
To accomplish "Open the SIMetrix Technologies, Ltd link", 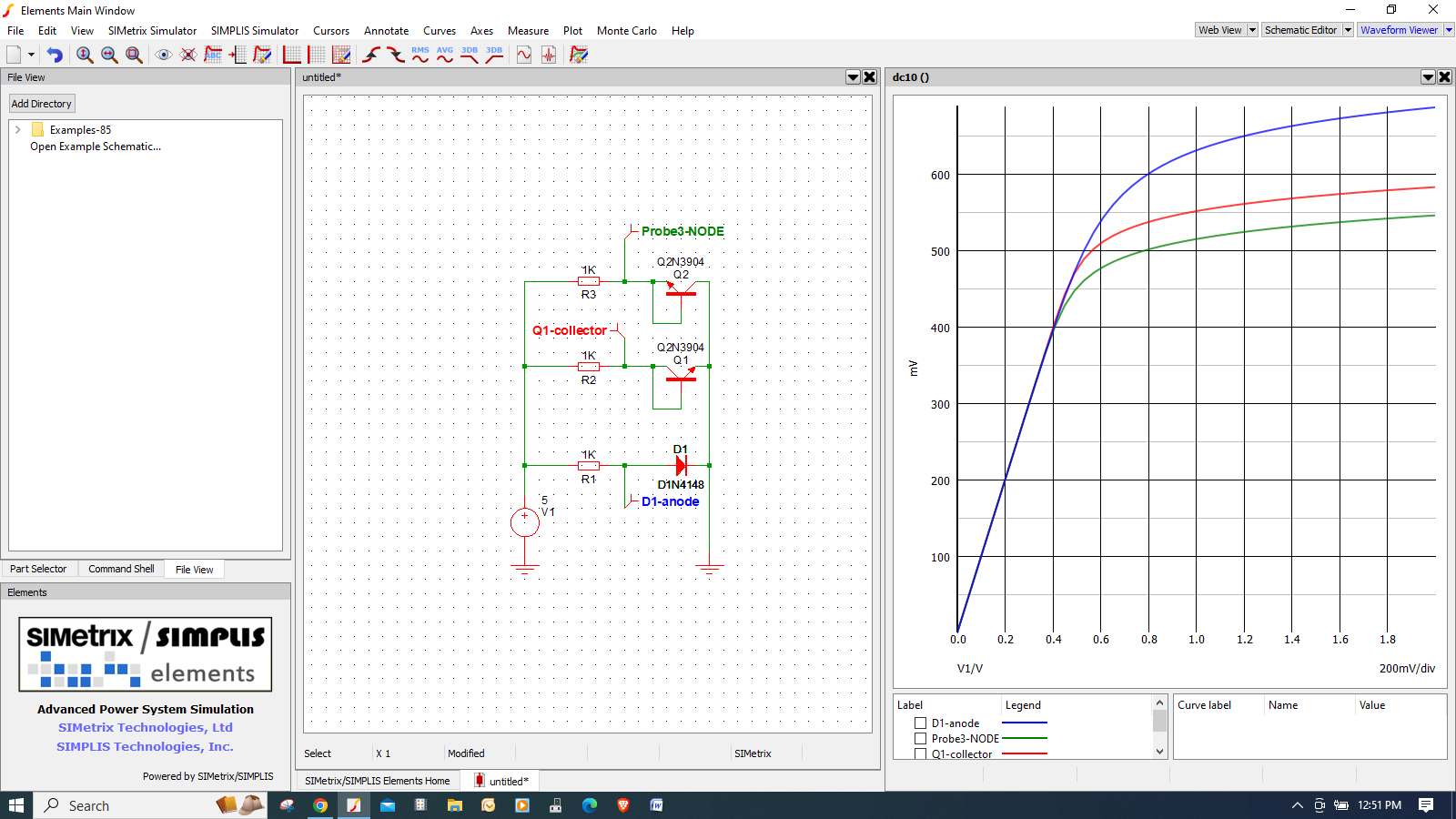I will 146,727.
